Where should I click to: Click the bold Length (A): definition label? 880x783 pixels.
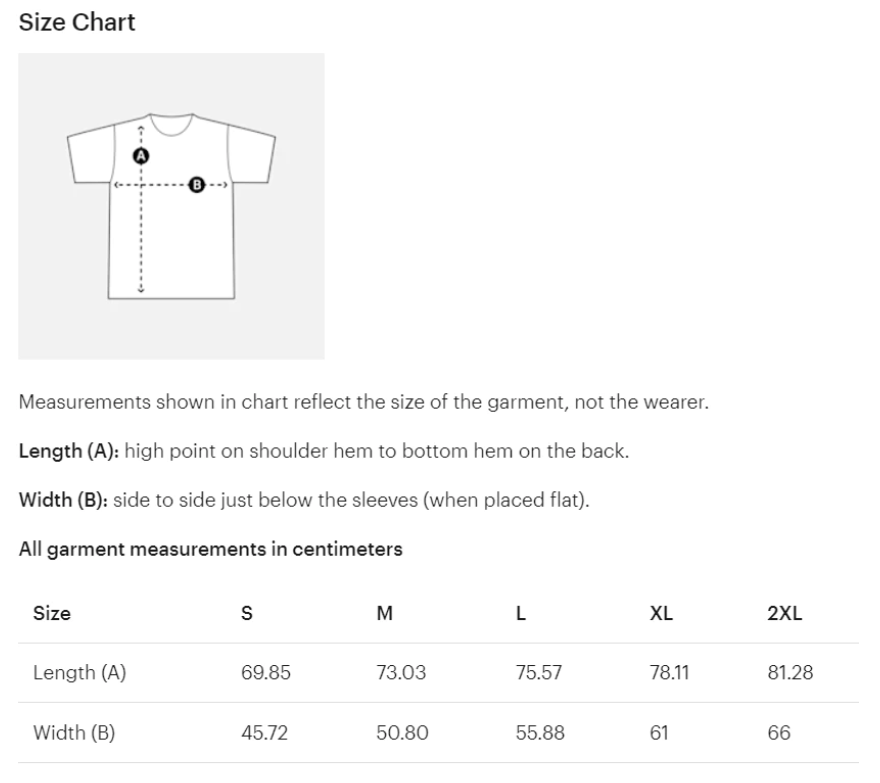69,451
